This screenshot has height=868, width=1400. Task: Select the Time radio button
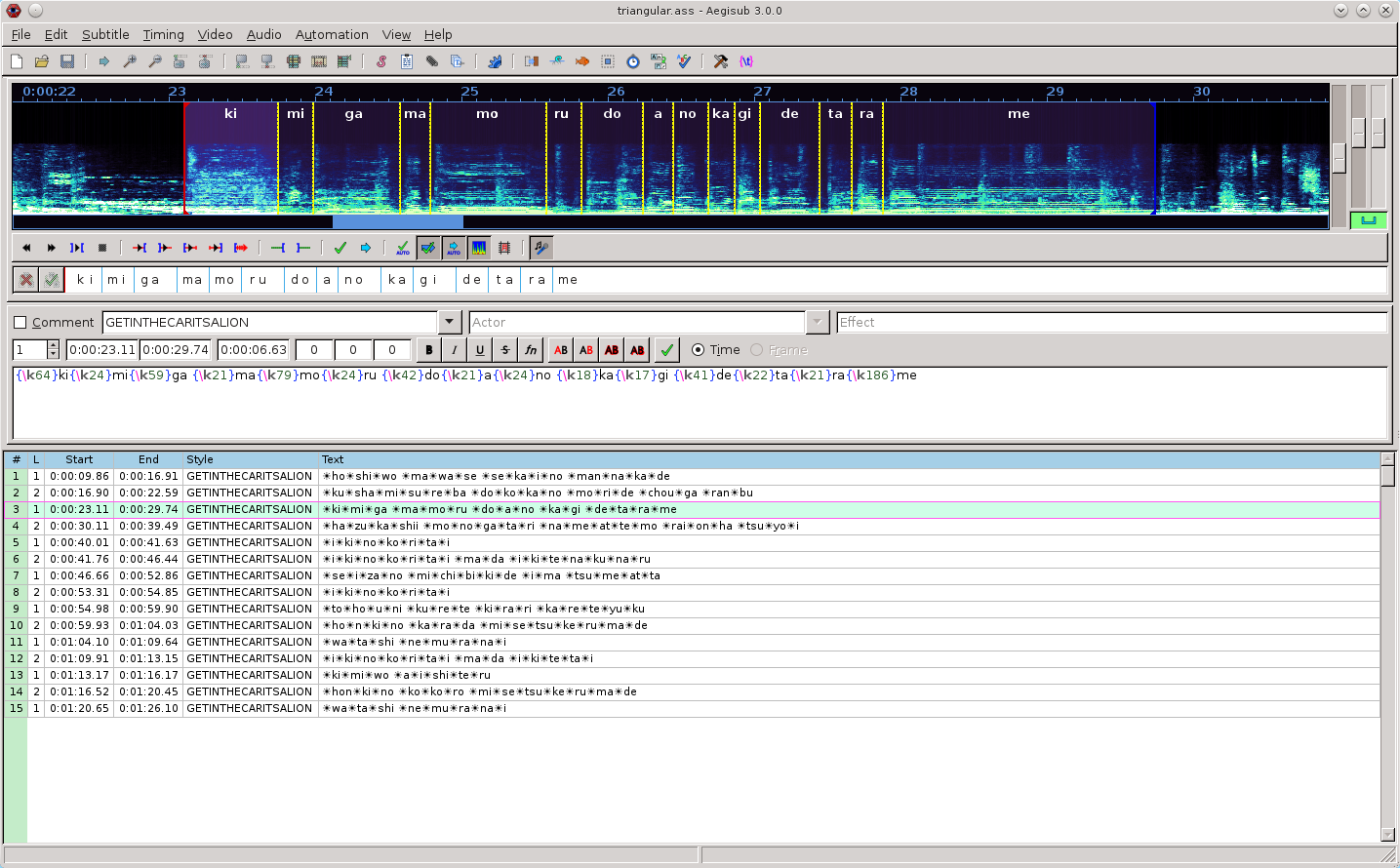tap(698, 350)
